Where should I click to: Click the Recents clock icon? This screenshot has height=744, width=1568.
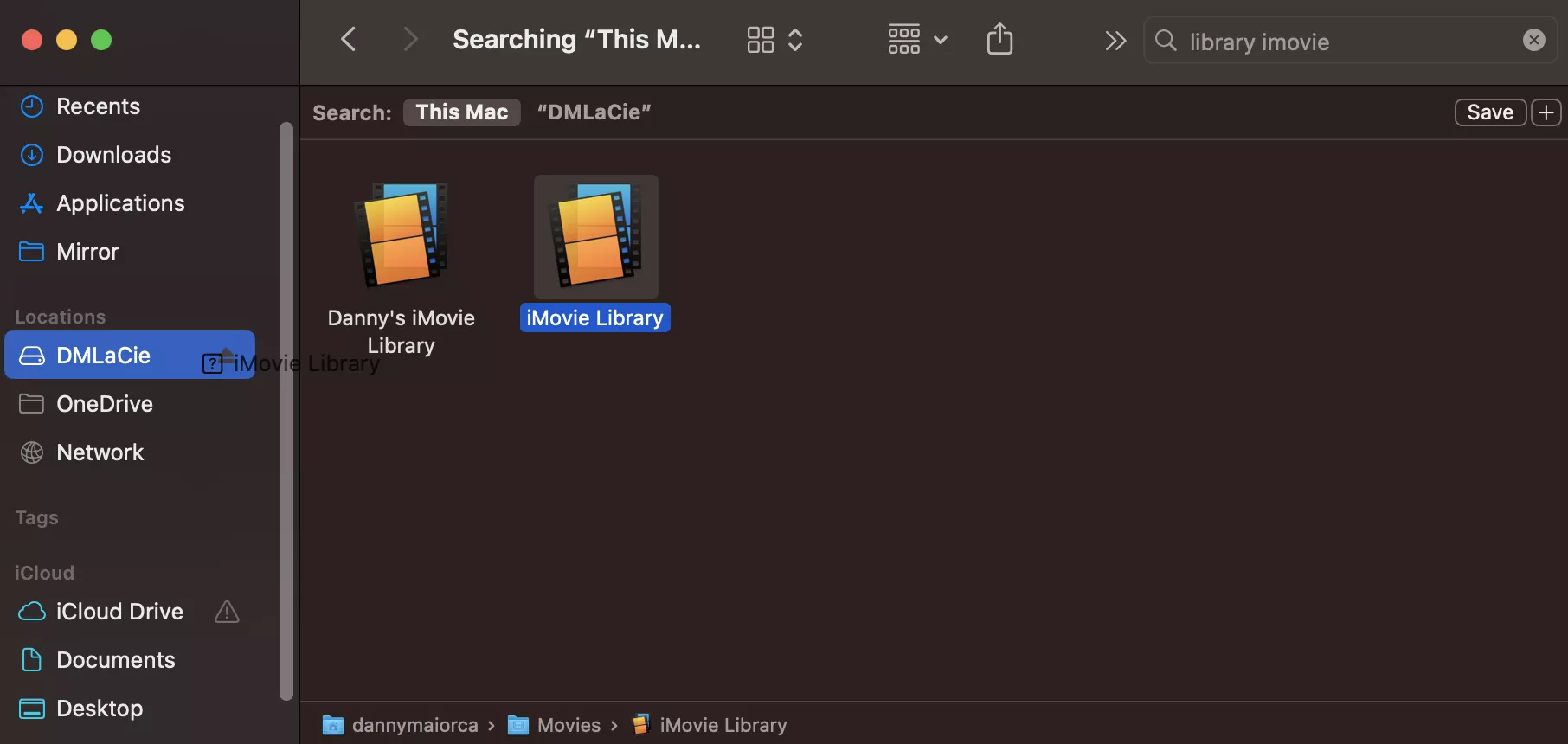point(32,106)
